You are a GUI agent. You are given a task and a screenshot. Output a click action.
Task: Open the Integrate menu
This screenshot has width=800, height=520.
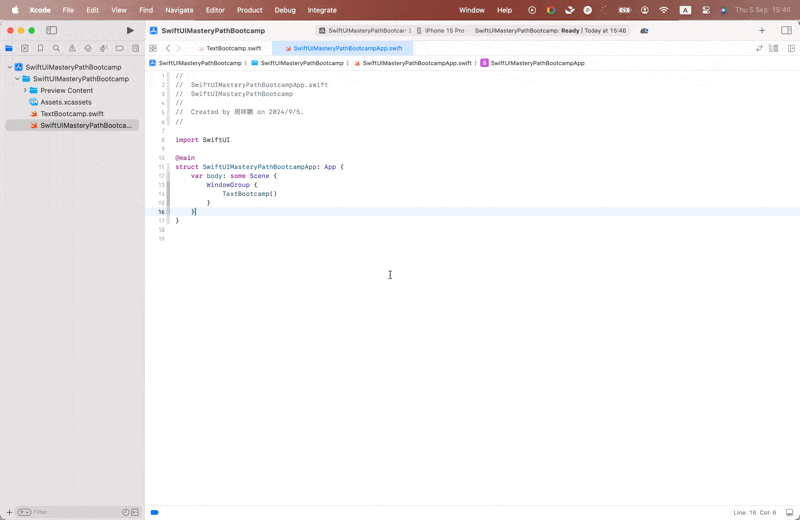coord(322,10)
